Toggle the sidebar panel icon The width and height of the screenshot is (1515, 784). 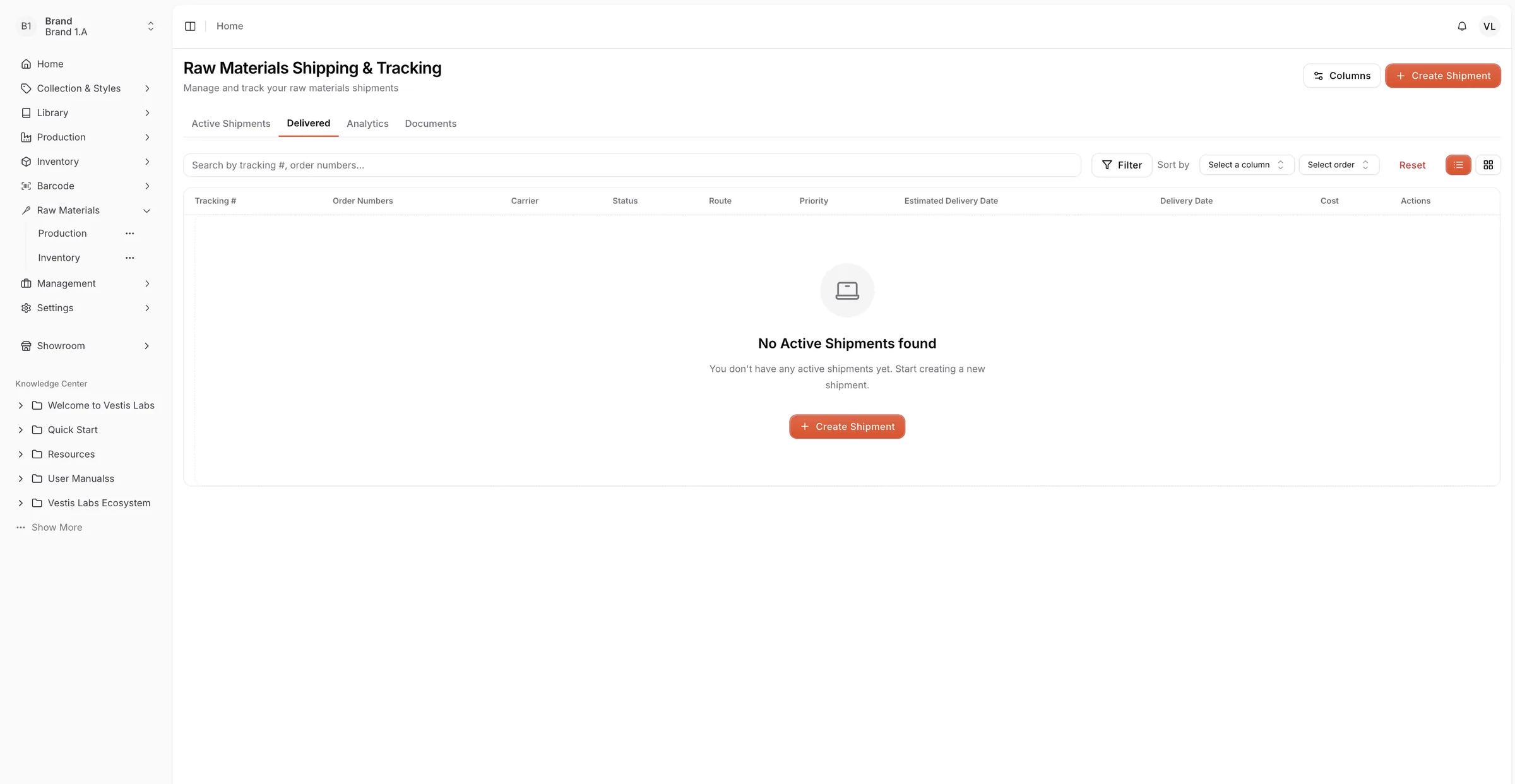[x=190, y=26]
